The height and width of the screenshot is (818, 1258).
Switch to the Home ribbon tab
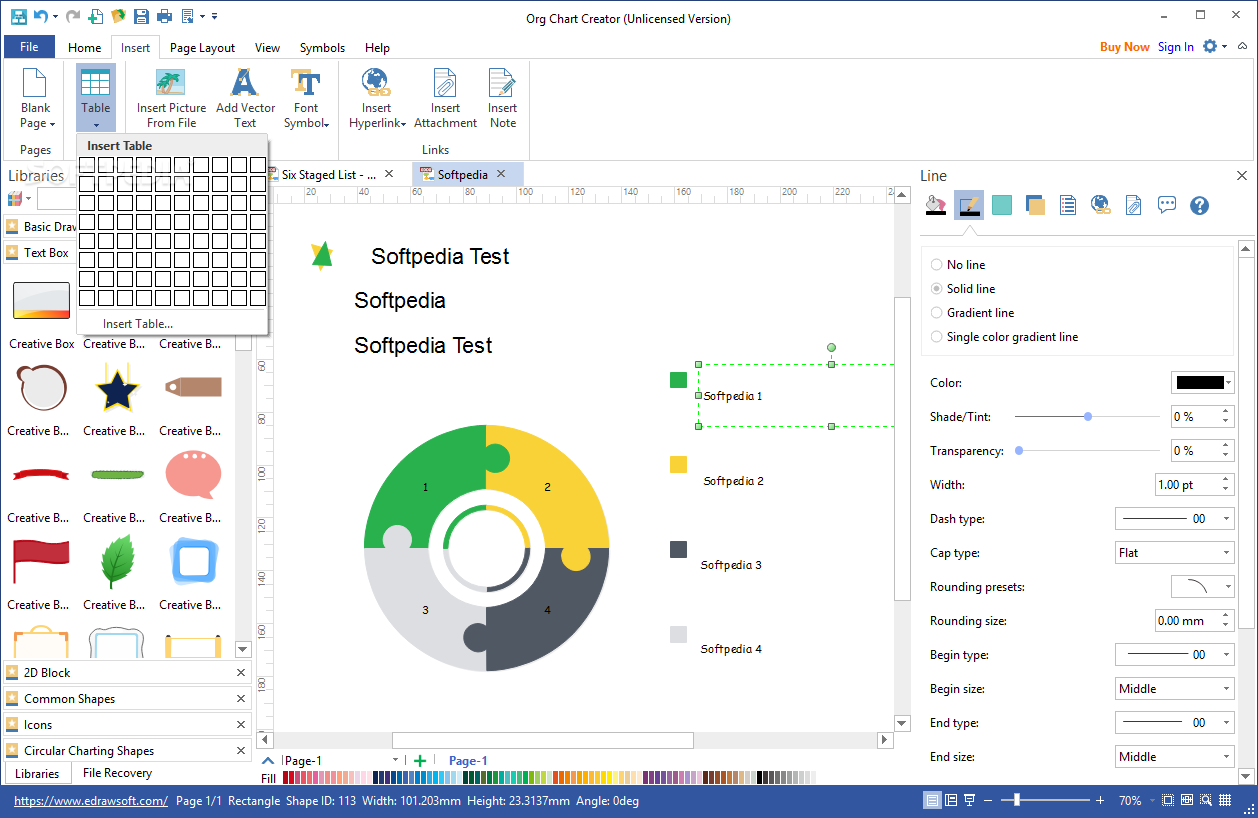tap(84, 48)
